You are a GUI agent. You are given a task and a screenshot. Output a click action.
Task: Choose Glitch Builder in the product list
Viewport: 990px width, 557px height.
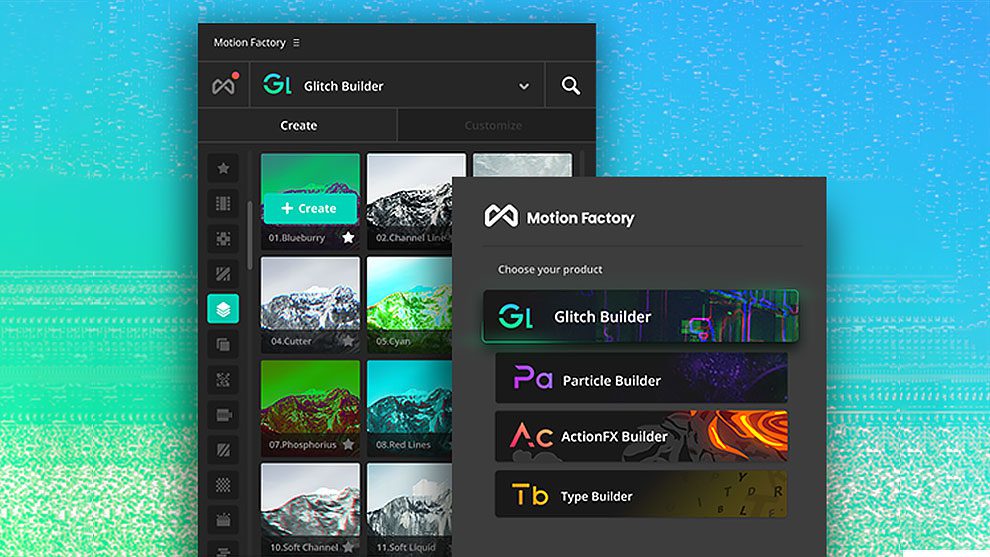(x=641, y=316)
